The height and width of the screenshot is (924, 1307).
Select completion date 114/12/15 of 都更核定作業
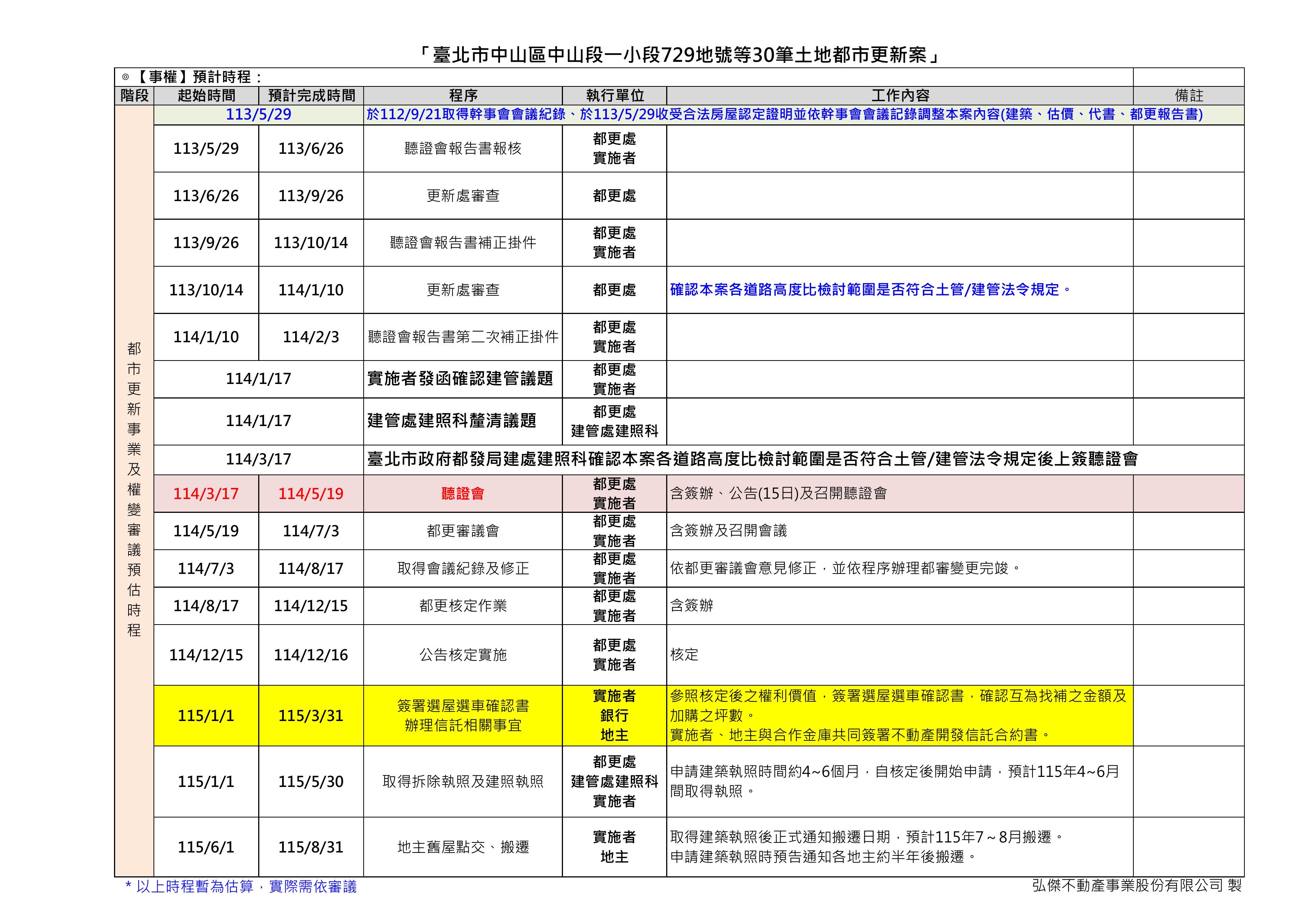pos(311,606)
